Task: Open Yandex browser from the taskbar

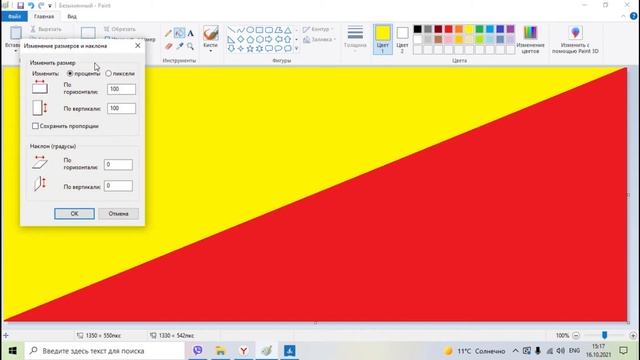Action: (244, 351)
